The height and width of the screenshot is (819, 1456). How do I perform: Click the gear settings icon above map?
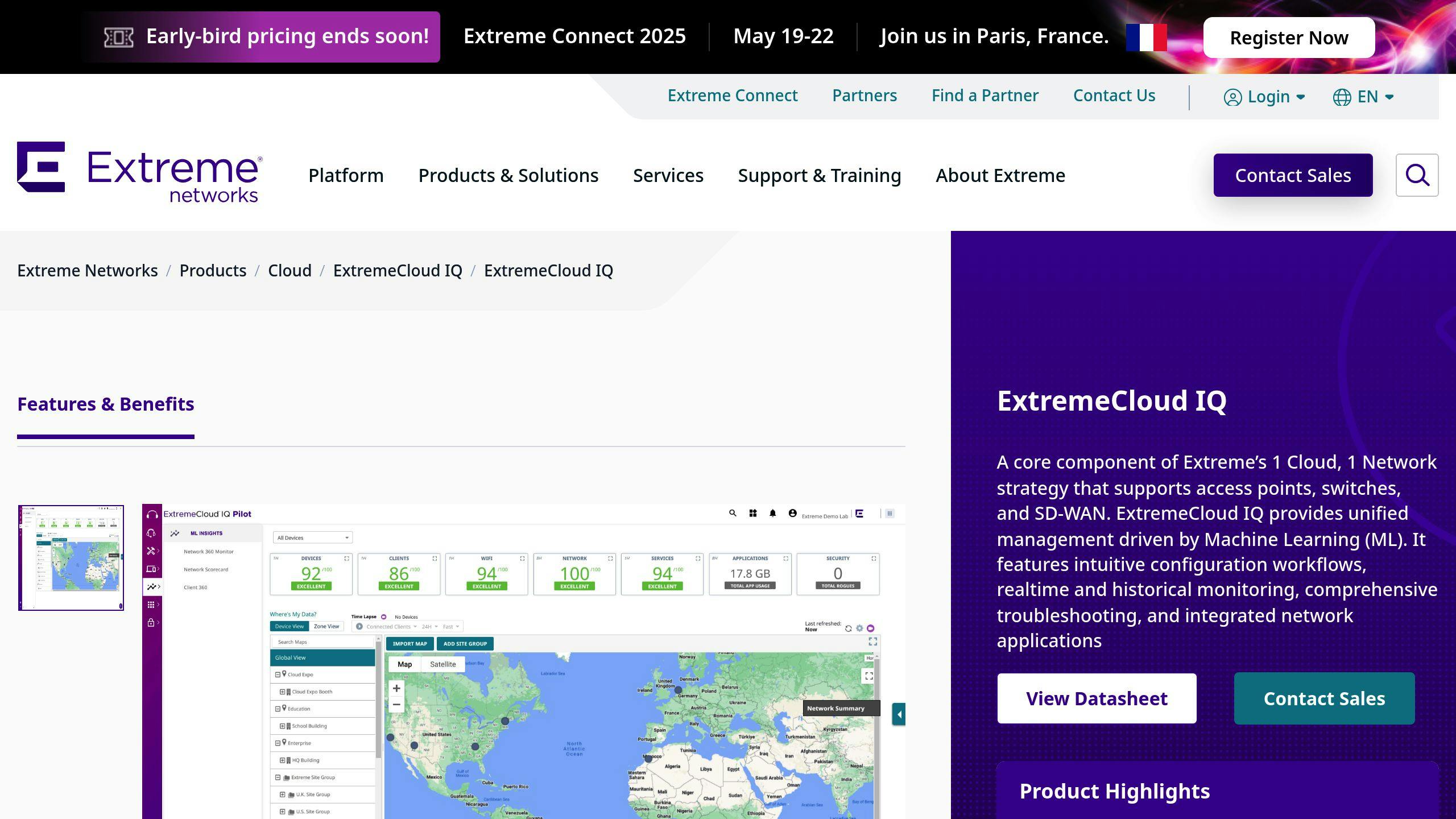tap(859, 628)
